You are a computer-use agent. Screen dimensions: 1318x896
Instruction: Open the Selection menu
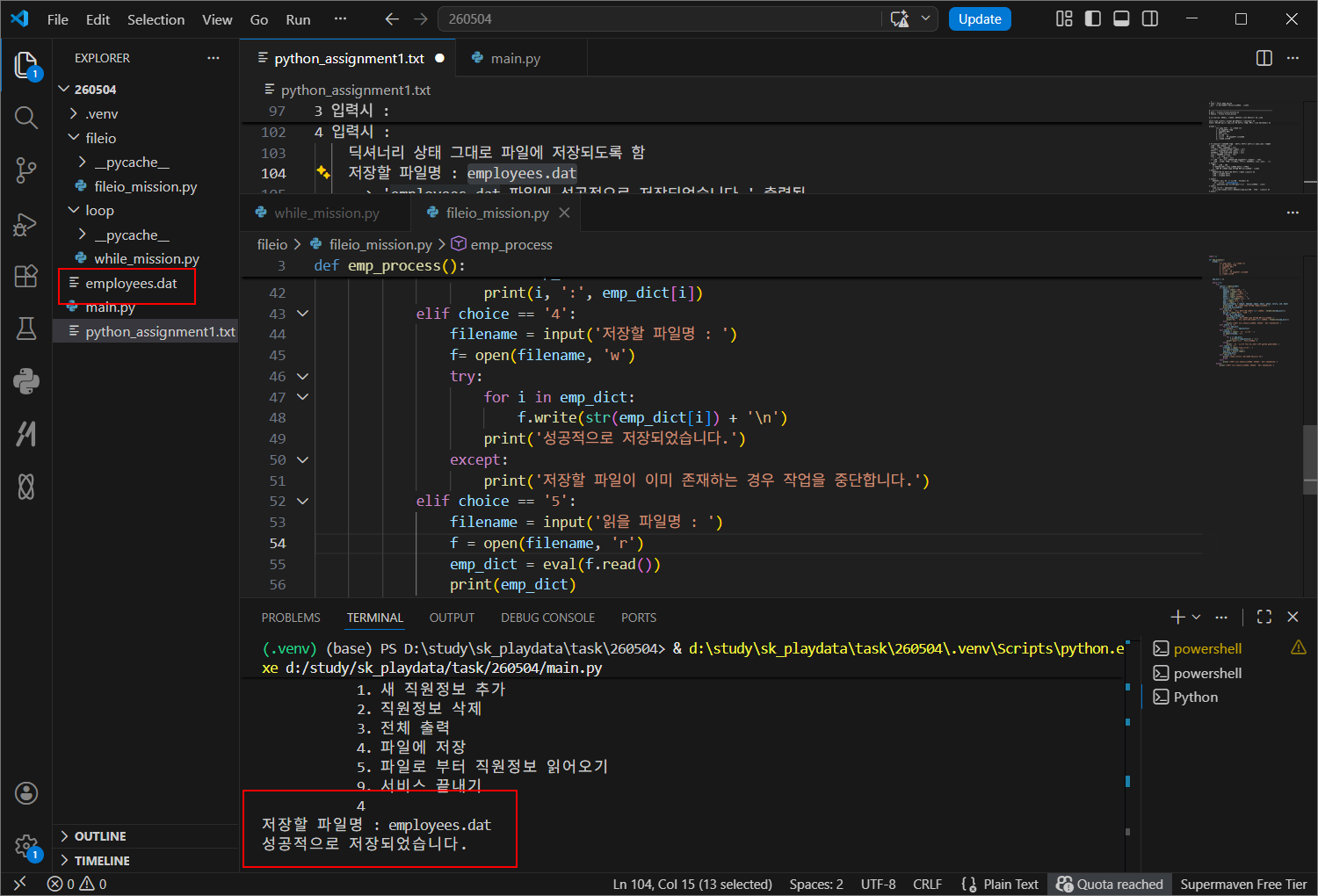click(x=156, y=19)
